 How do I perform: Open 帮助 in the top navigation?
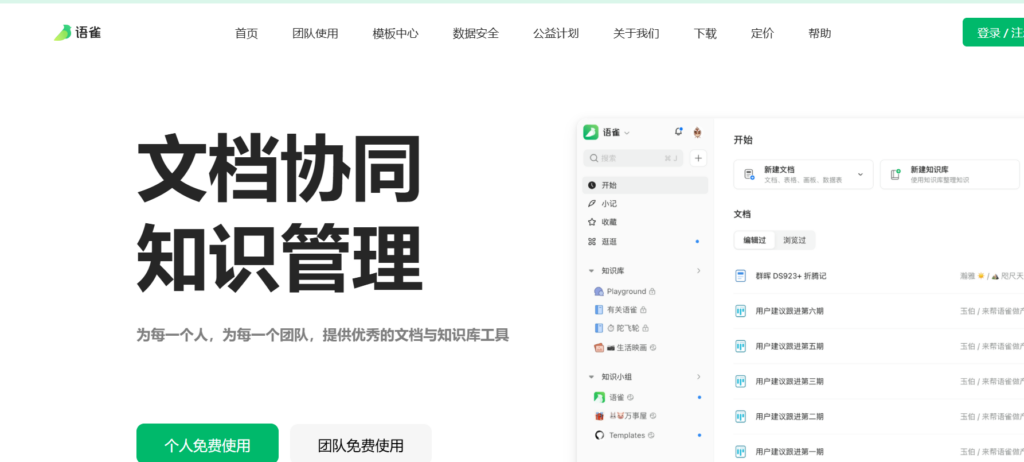coord(820,33)
